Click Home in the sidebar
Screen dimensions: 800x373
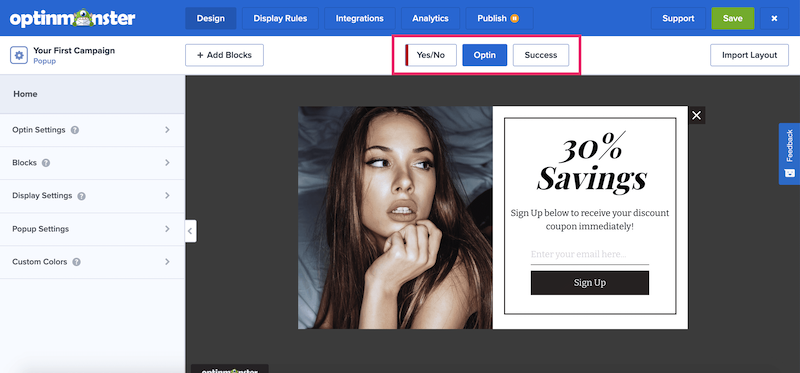tap(26, 94)
